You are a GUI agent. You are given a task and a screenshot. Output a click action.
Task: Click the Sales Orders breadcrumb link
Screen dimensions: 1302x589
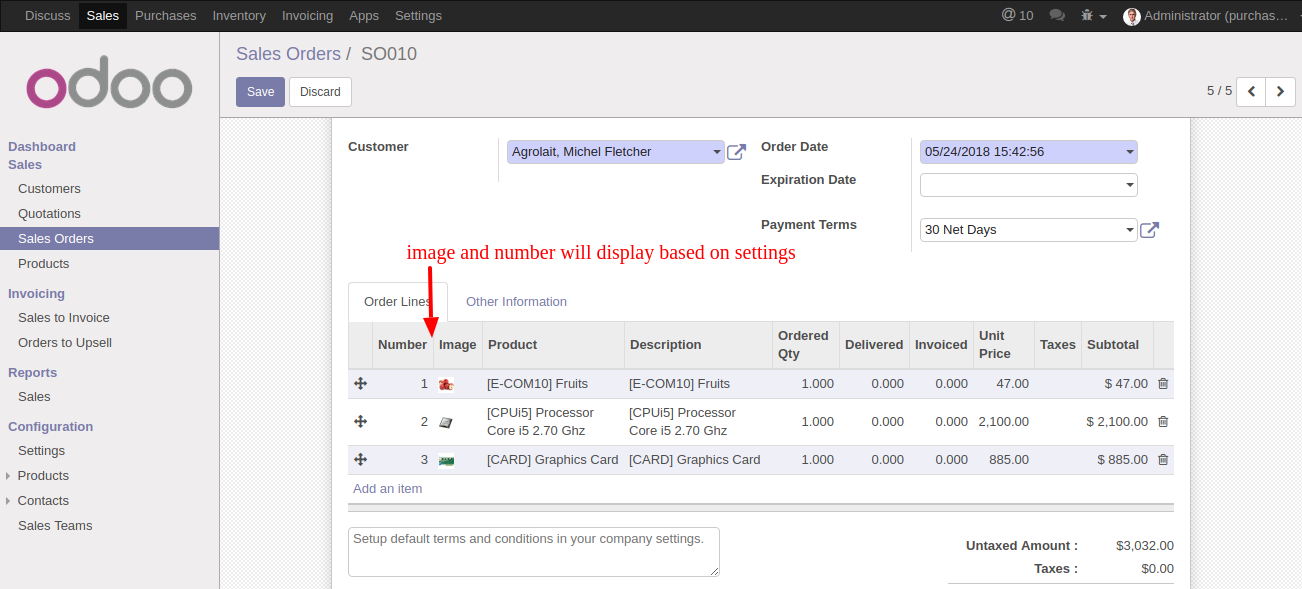(288, 54)
